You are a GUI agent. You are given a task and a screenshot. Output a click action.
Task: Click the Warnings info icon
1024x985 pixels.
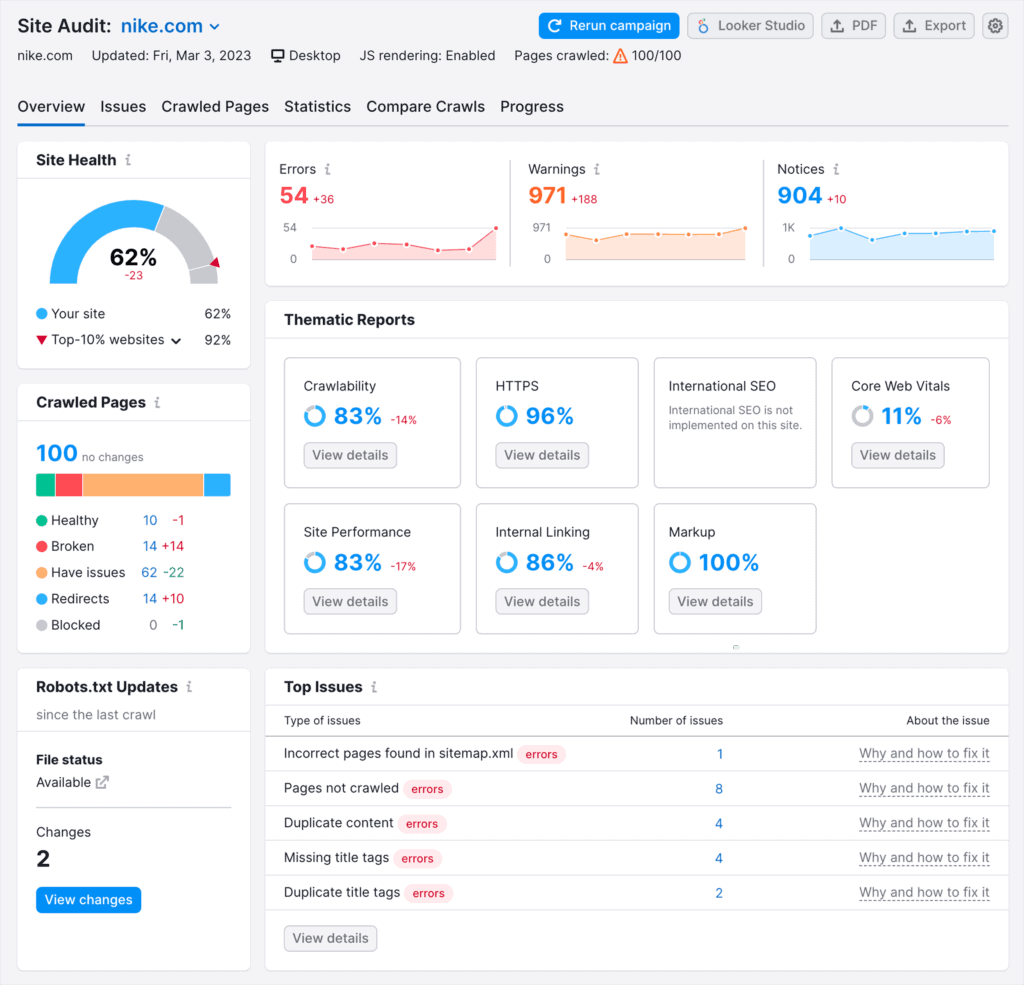[x=596, y=170]
